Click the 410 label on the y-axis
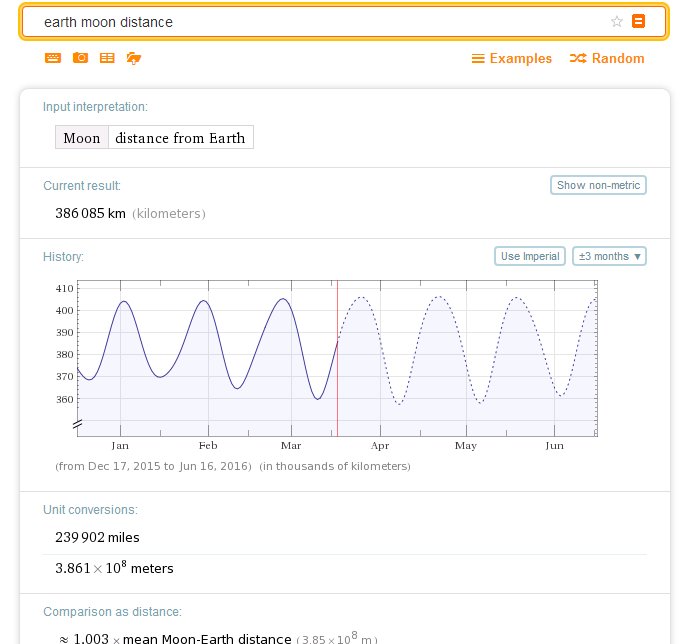Viewport: 680px width, 644px height. pos(64,288)
